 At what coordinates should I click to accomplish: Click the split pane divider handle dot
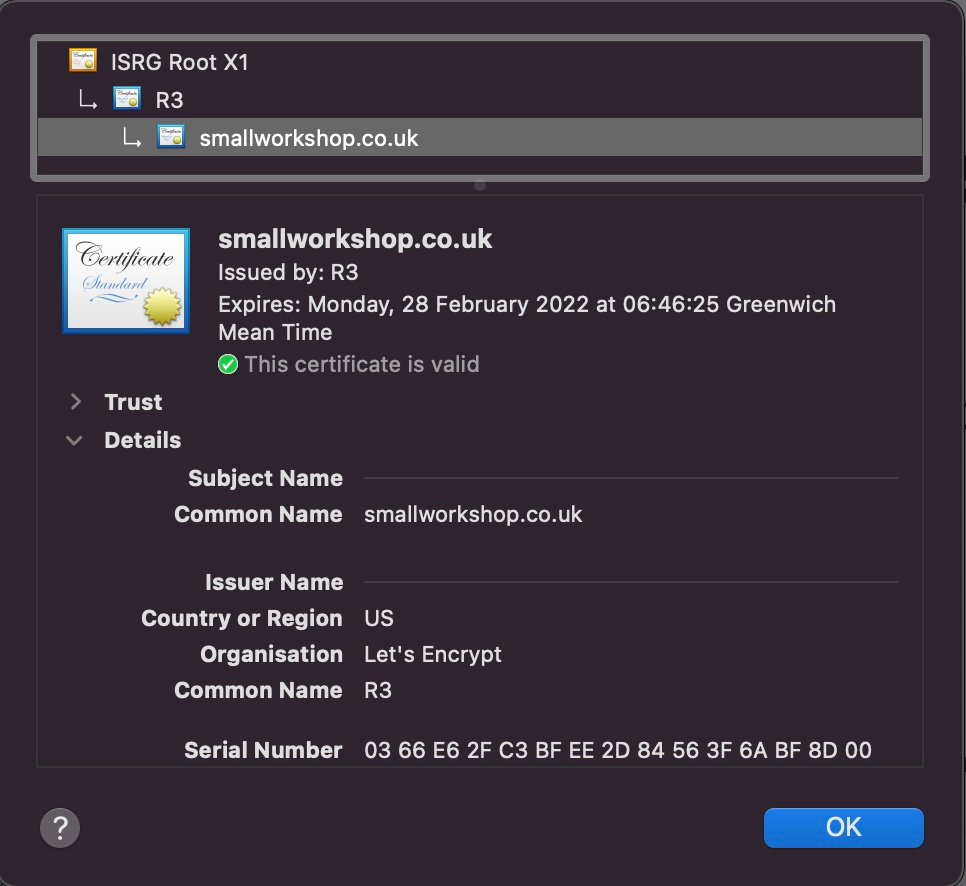click(480, 185)
